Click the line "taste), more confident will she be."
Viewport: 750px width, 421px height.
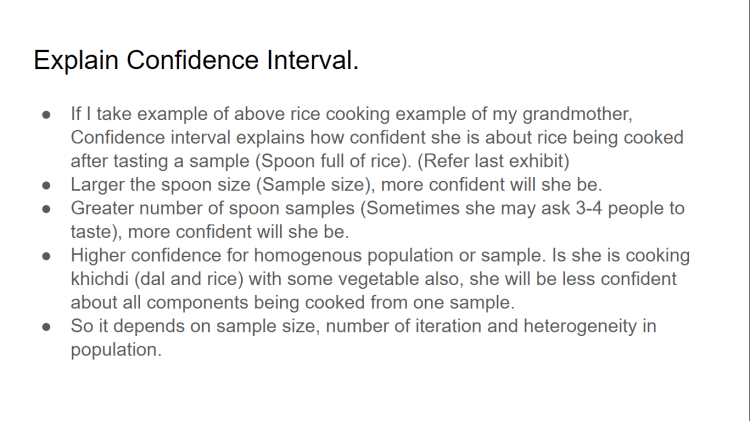[x=208, y=232]
